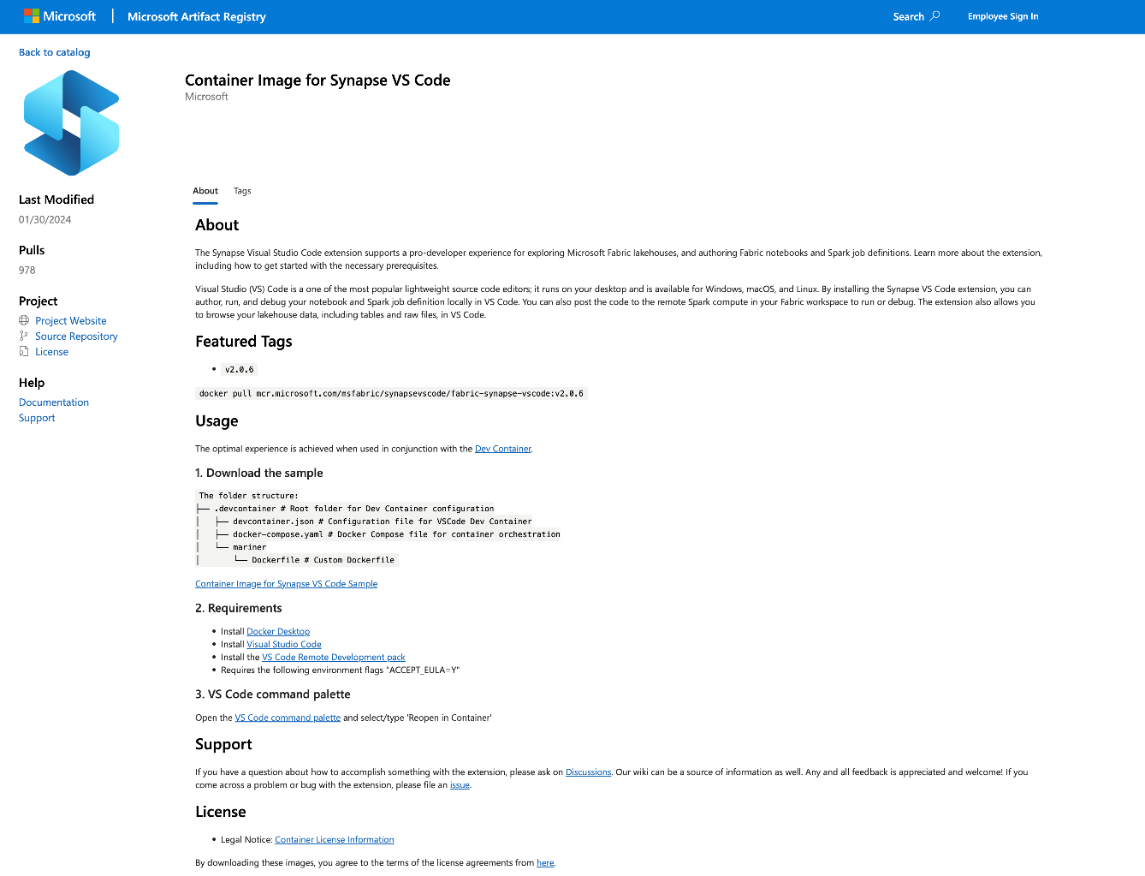
Task: Click the Microsoft publisher name under title
Action: point(207,96)
